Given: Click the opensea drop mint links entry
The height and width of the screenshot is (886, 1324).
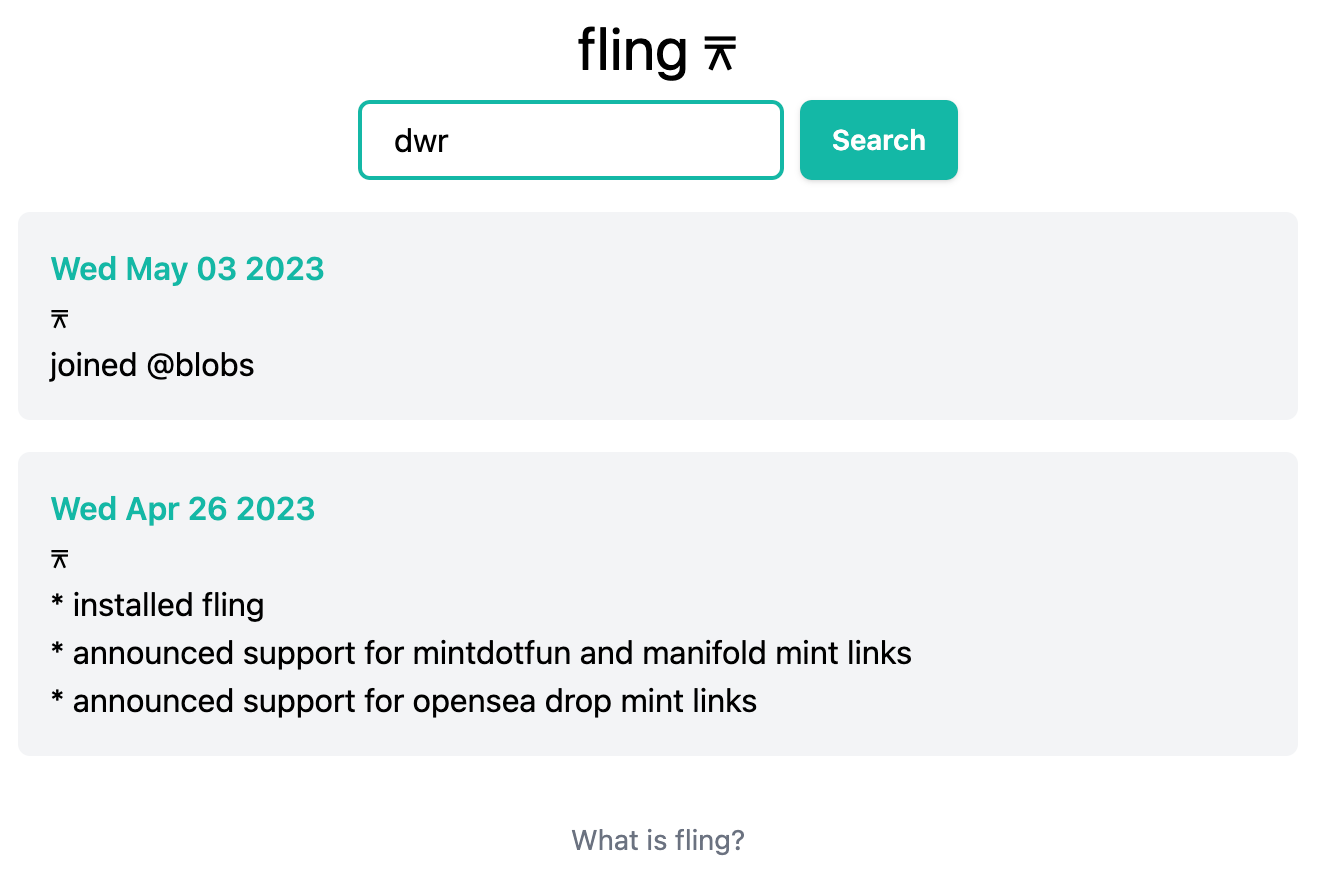Looking at the screenshot, I should [x=403, y=700].
